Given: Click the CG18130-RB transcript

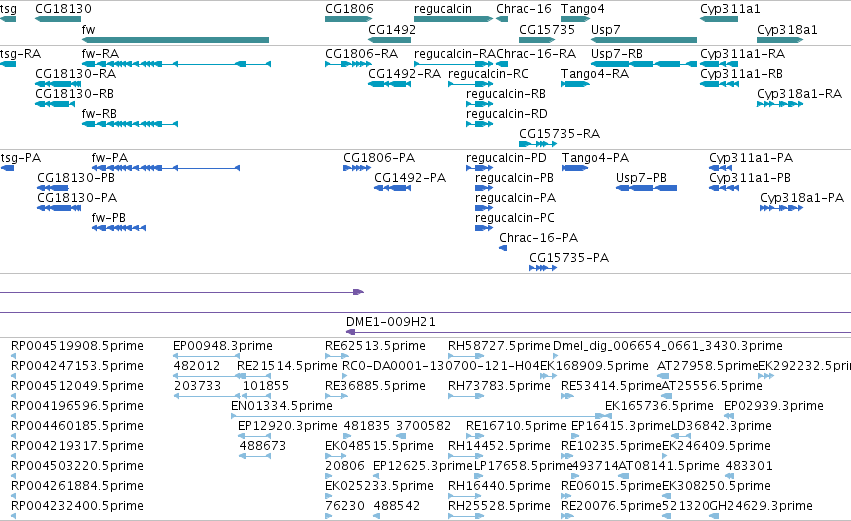Looking at the screenshot, I should coord(55,104).
